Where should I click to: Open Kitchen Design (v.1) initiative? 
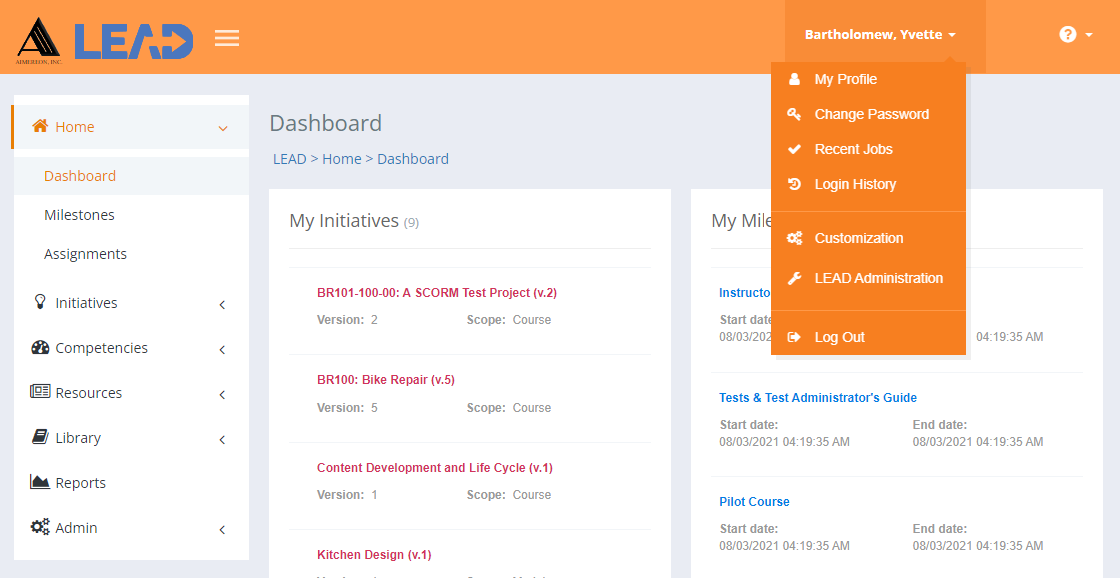[374, 554]
